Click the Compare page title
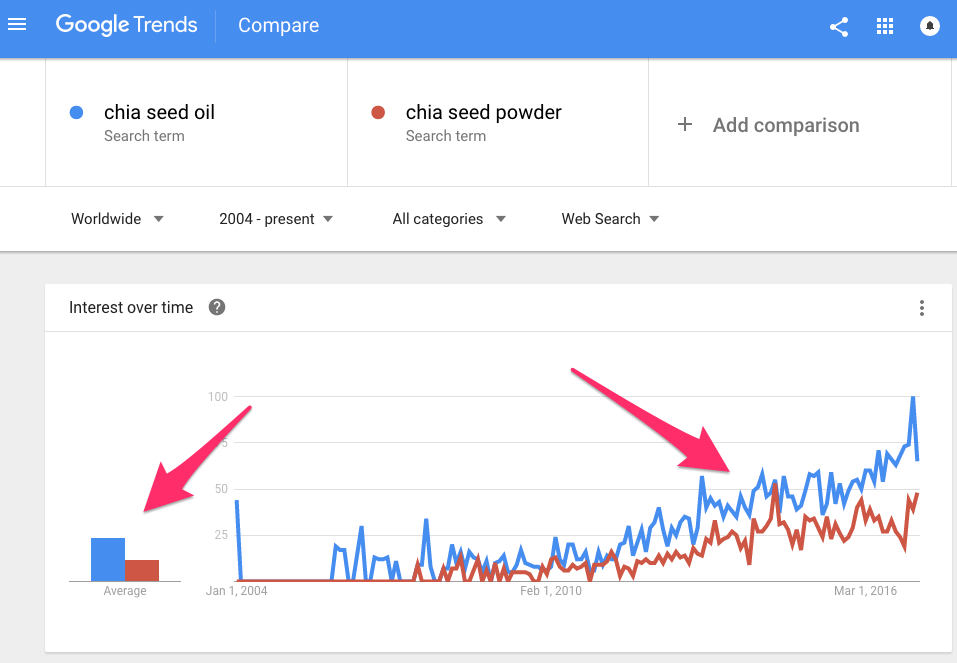Image resolution: width=957 pixels, height=663 pixels. pyautogui.click(x=278, y=26)
